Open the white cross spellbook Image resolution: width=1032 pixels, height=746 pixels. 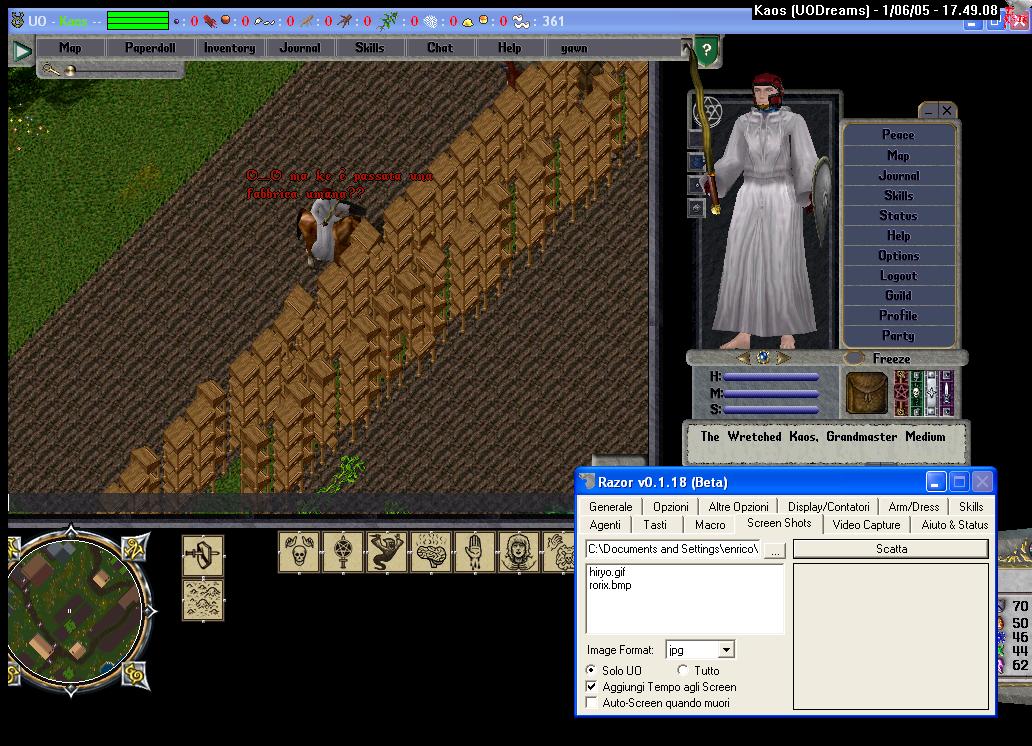pyautogui.click(x=931, y=393)
